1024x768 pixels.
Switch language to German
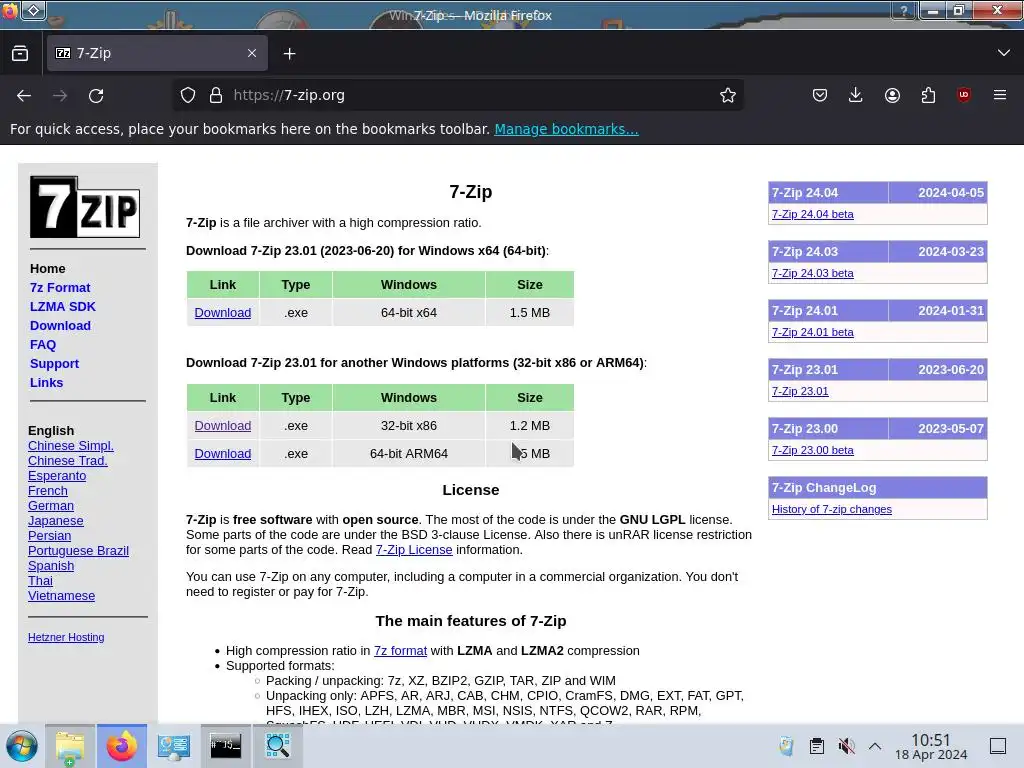[51, 505]
